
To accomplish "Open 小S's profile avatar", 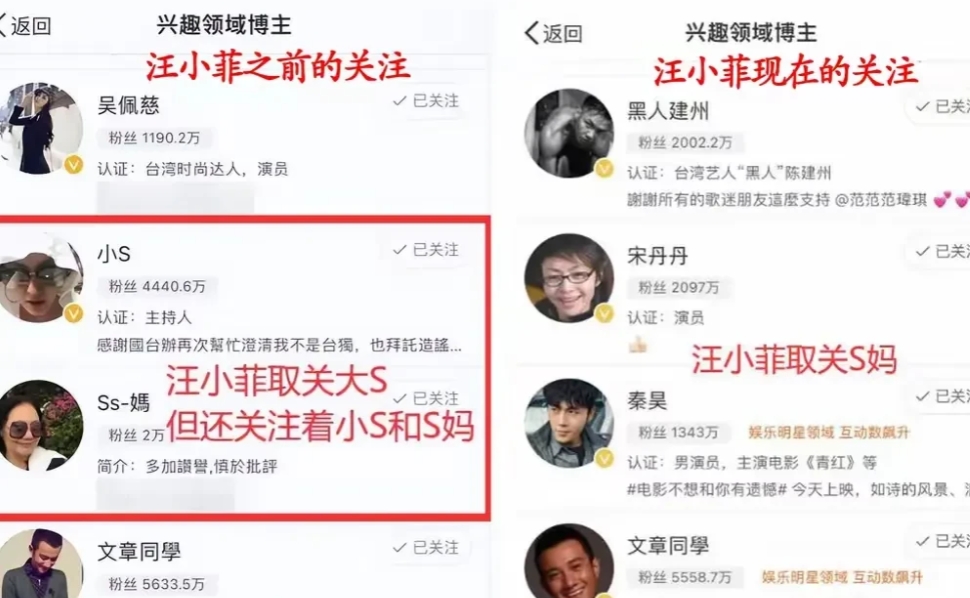I will pyautogui.click(x=41, y=278).
